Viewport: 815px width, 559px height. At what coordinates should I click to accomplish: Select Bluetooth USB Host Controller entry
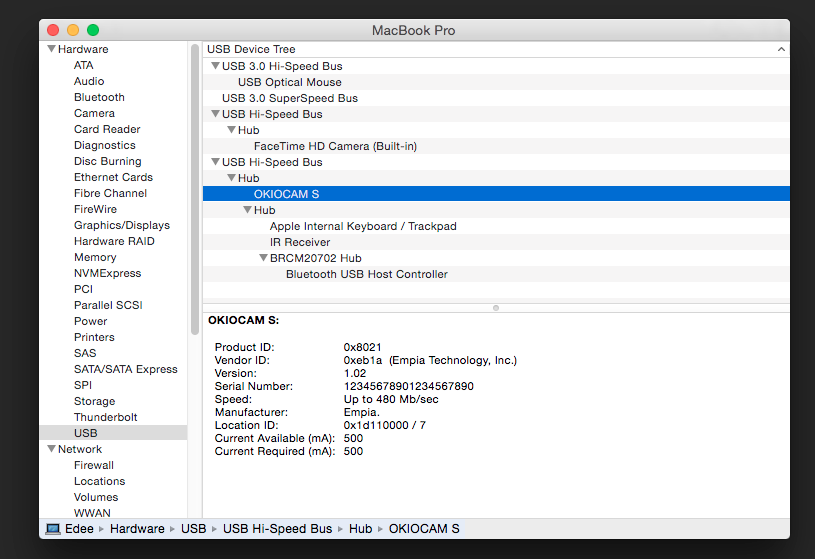pos(366,274)
